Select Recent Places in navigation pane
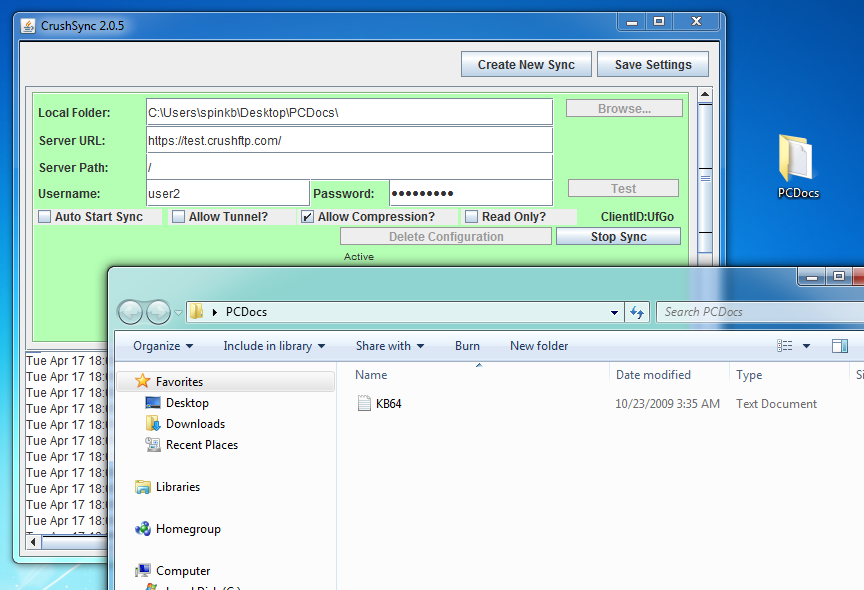 click(x=202, y=445)
